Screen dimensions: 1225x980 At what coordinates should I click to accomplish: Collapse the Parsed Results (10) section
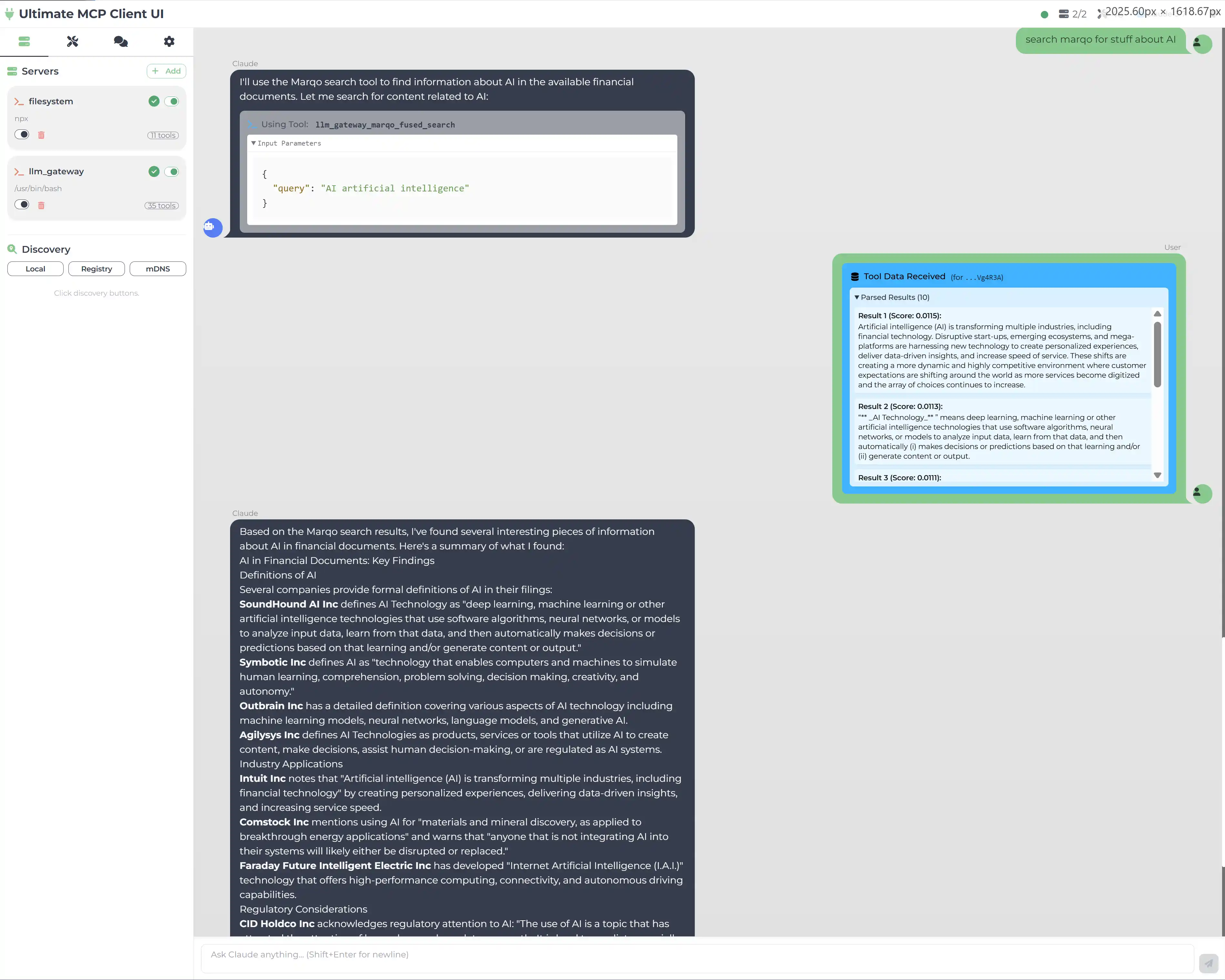[892, 297]
